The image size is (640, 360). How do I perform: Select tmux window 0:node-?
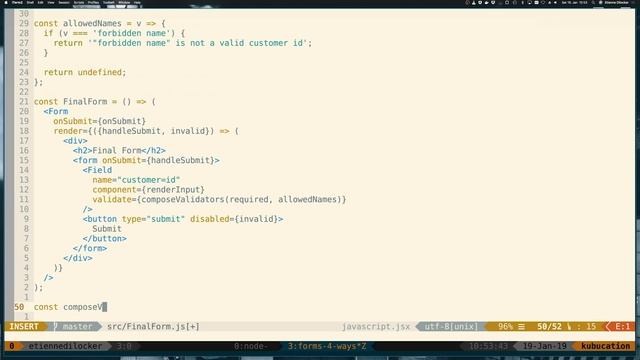[251, 346]
